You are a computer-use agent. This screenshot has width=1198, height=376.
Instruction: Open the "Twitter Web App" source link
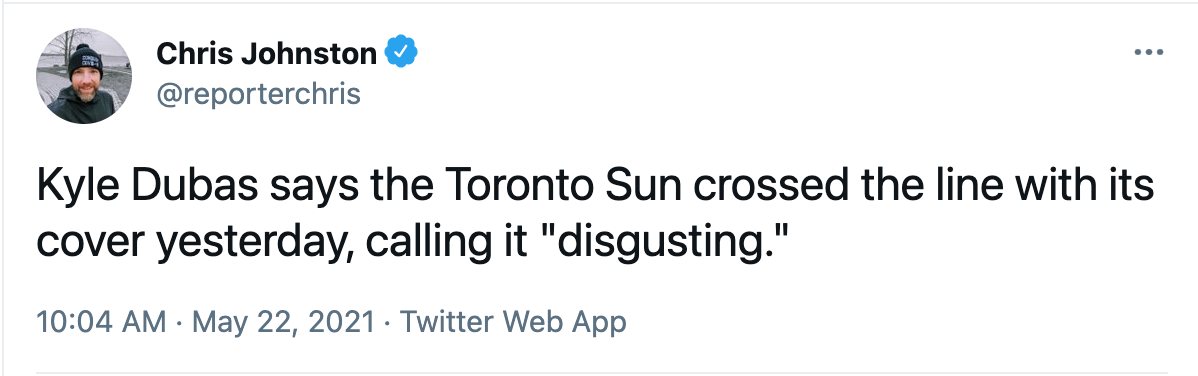click(x=513, y=322)
